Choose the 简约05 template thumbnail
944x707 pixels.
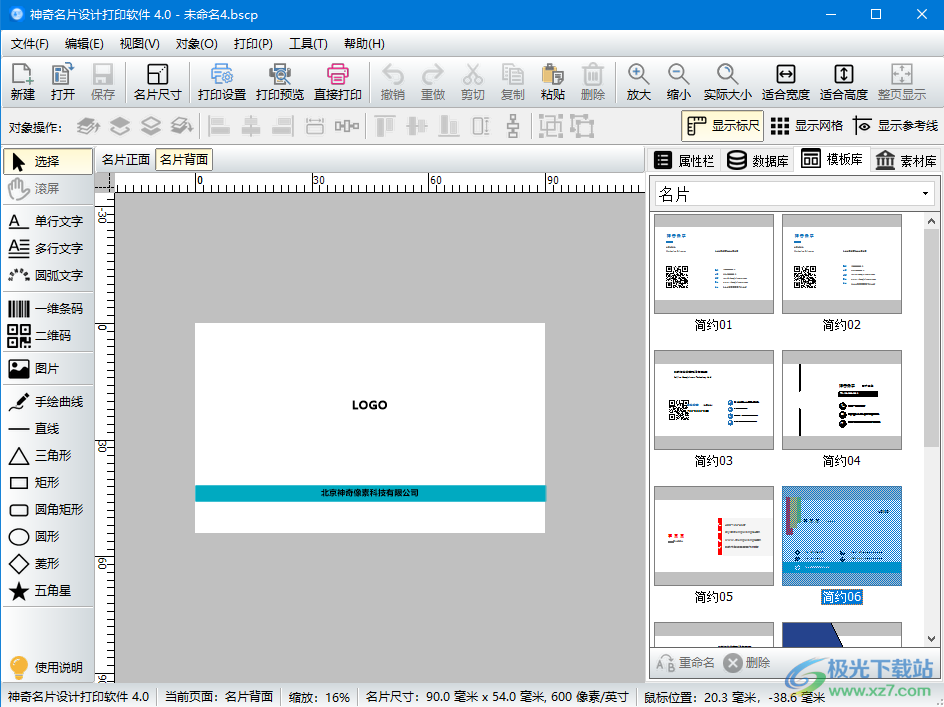tap(713, 536)
